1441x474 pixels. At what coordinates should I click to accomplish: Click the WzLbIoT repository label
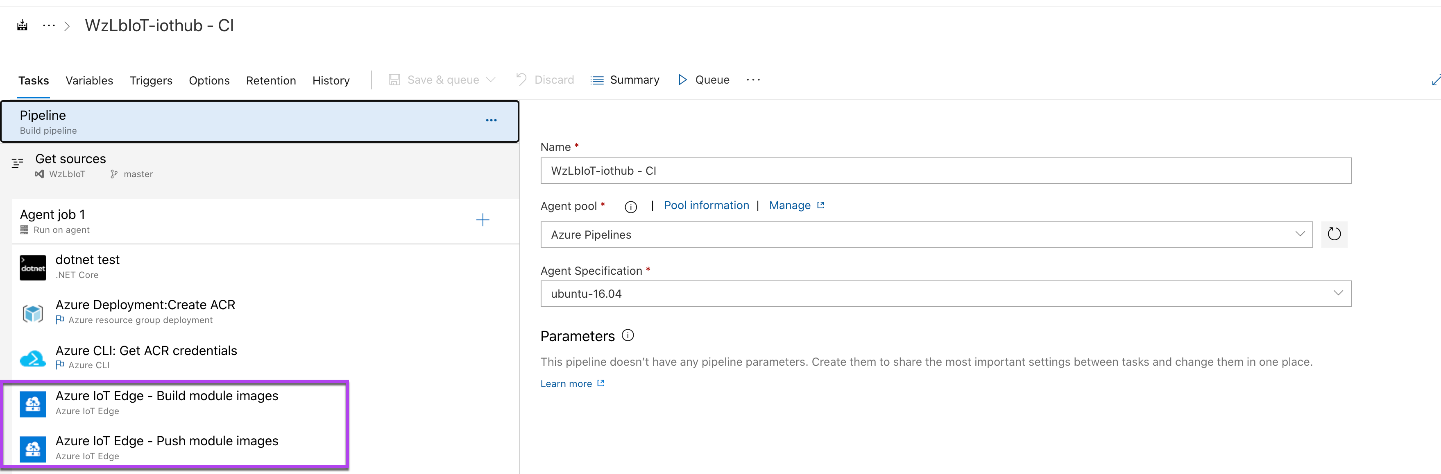[x=61, y=174]
